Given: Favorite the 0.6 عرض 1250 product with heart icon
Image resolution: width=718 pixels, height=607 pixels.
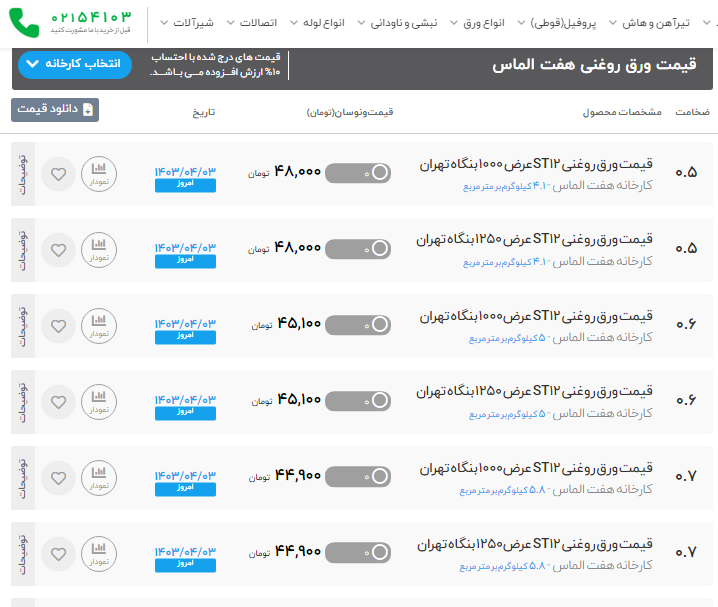Looking at the screenshot, I should [x=58, y=402].
